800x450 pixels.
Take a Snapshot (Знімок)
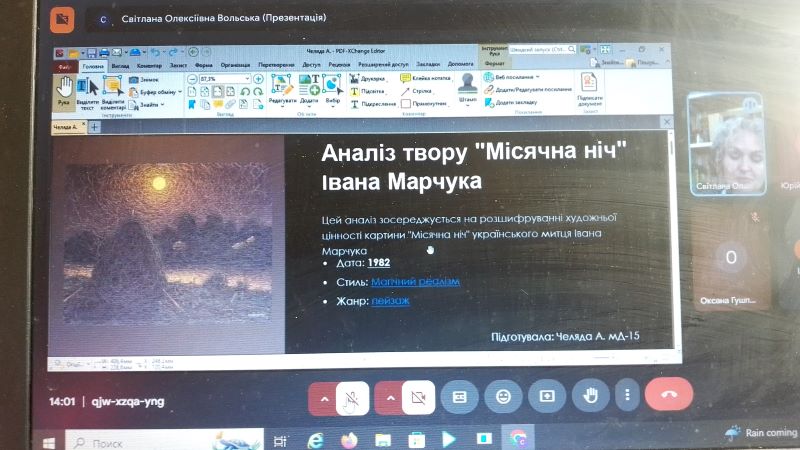(x=144, y=80)
